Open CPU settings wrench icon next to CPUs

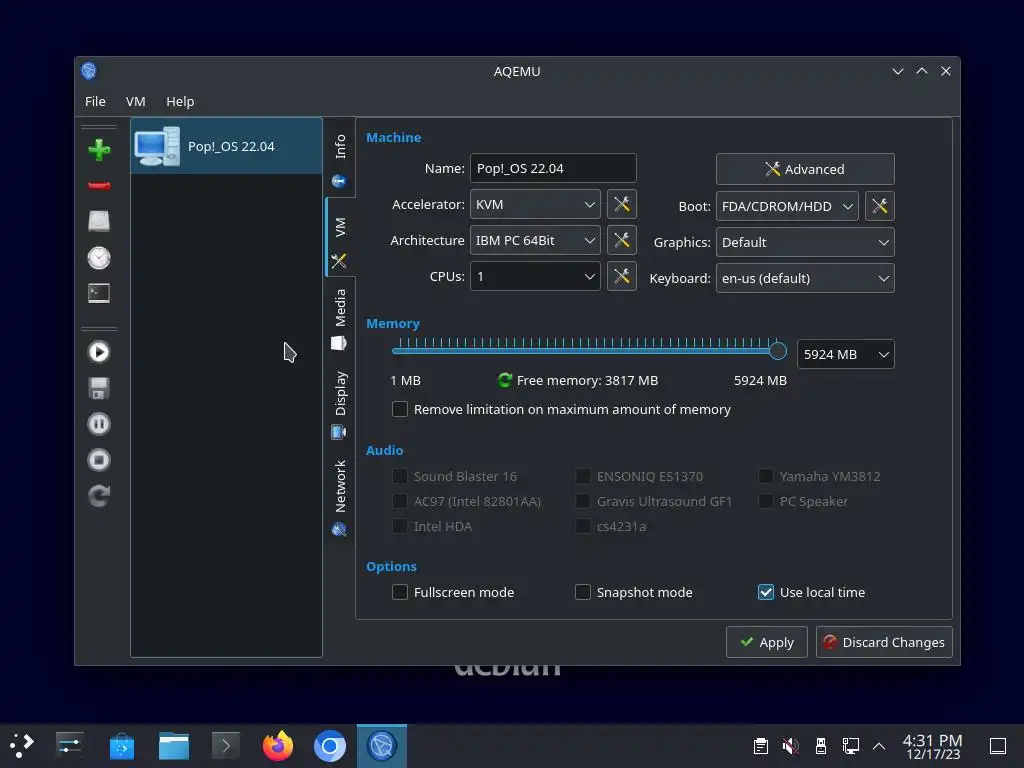point(622,276)
